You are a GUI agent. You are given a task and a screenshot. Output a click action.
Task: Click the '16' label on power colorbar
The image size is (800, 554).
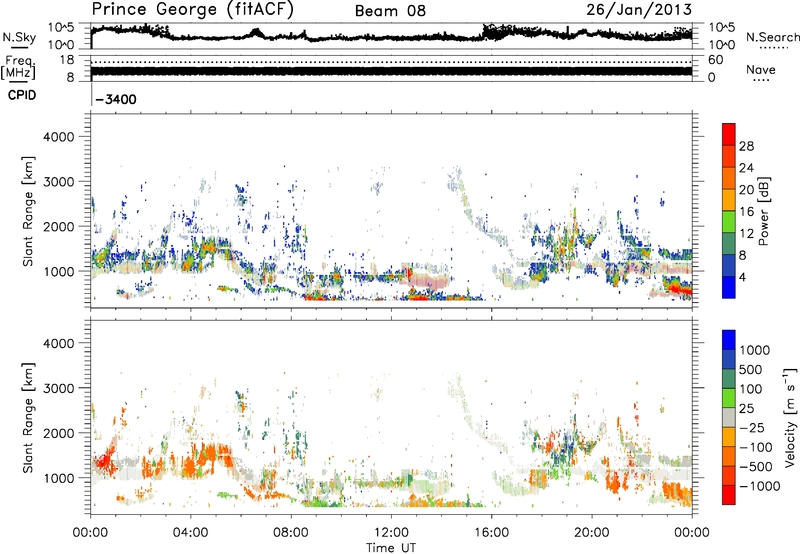746,212
